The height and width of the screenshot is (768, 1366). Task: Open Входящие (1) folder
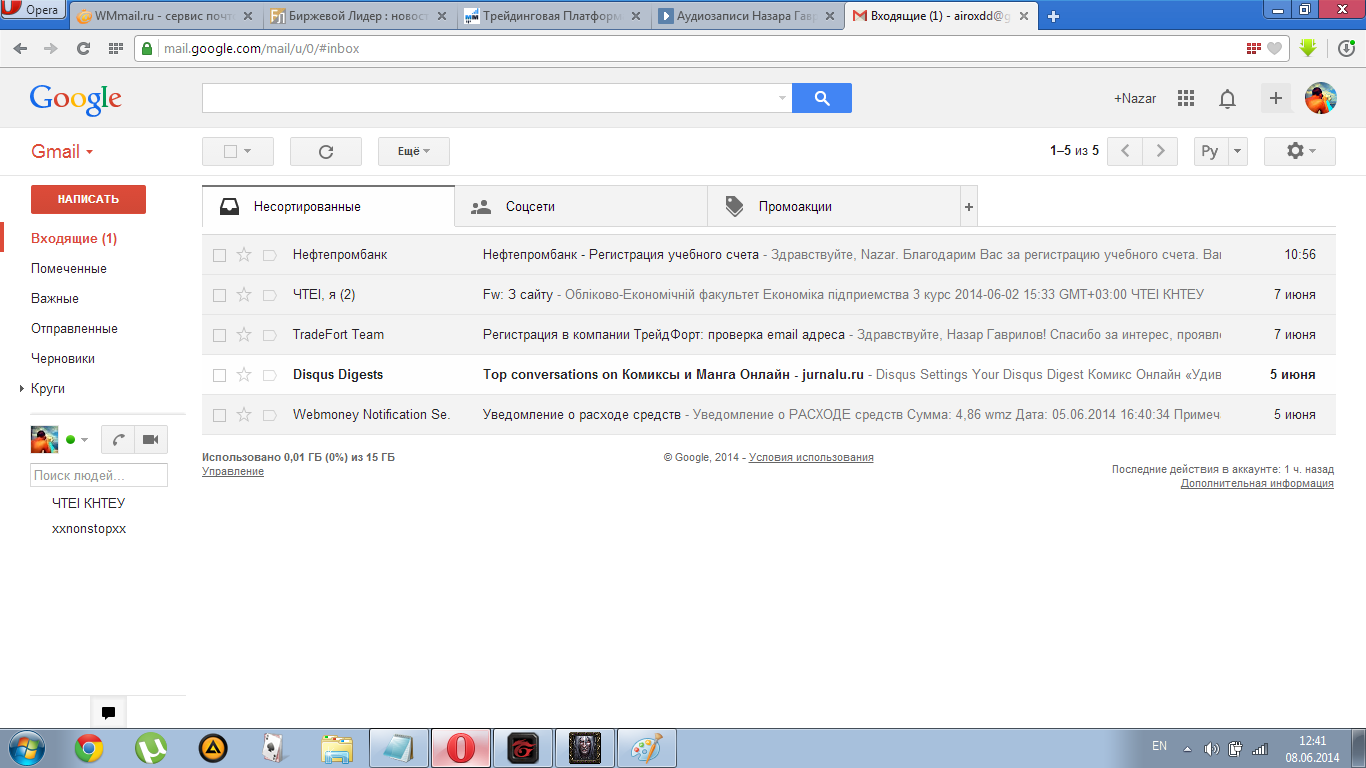74,239
